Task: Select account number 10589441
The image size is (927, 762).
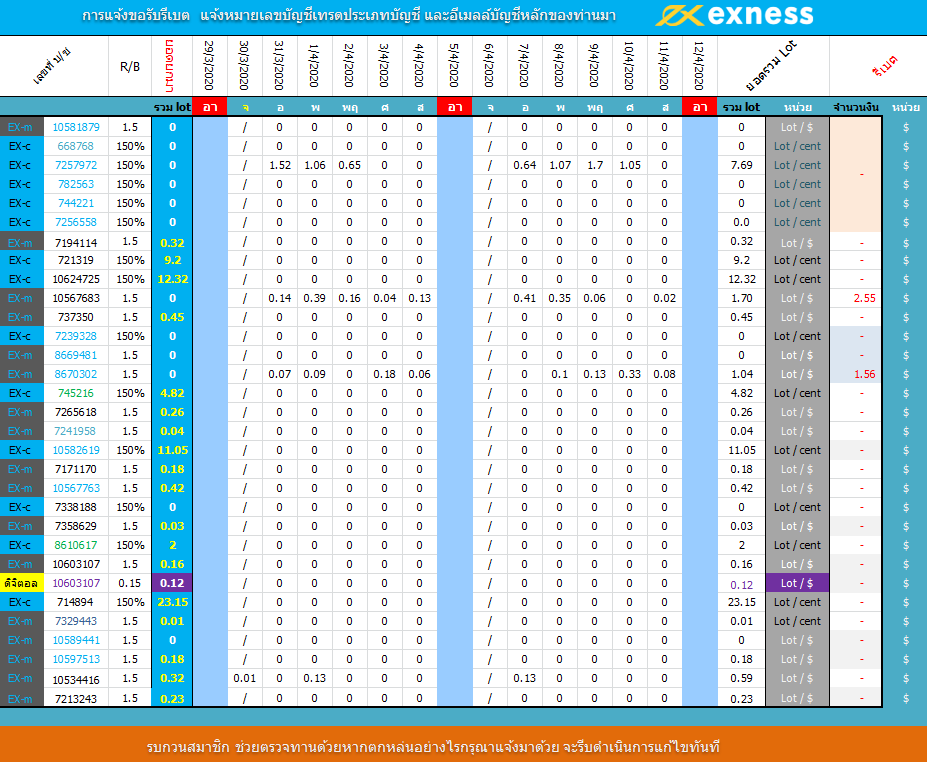Action: coord(76,640)
